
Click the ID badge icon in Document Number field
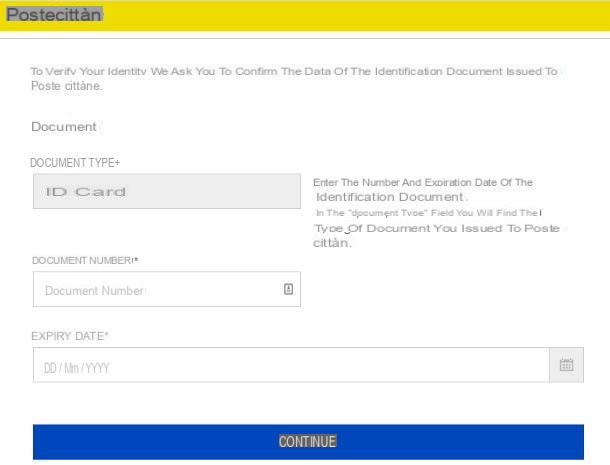click(x=288, y=289)
